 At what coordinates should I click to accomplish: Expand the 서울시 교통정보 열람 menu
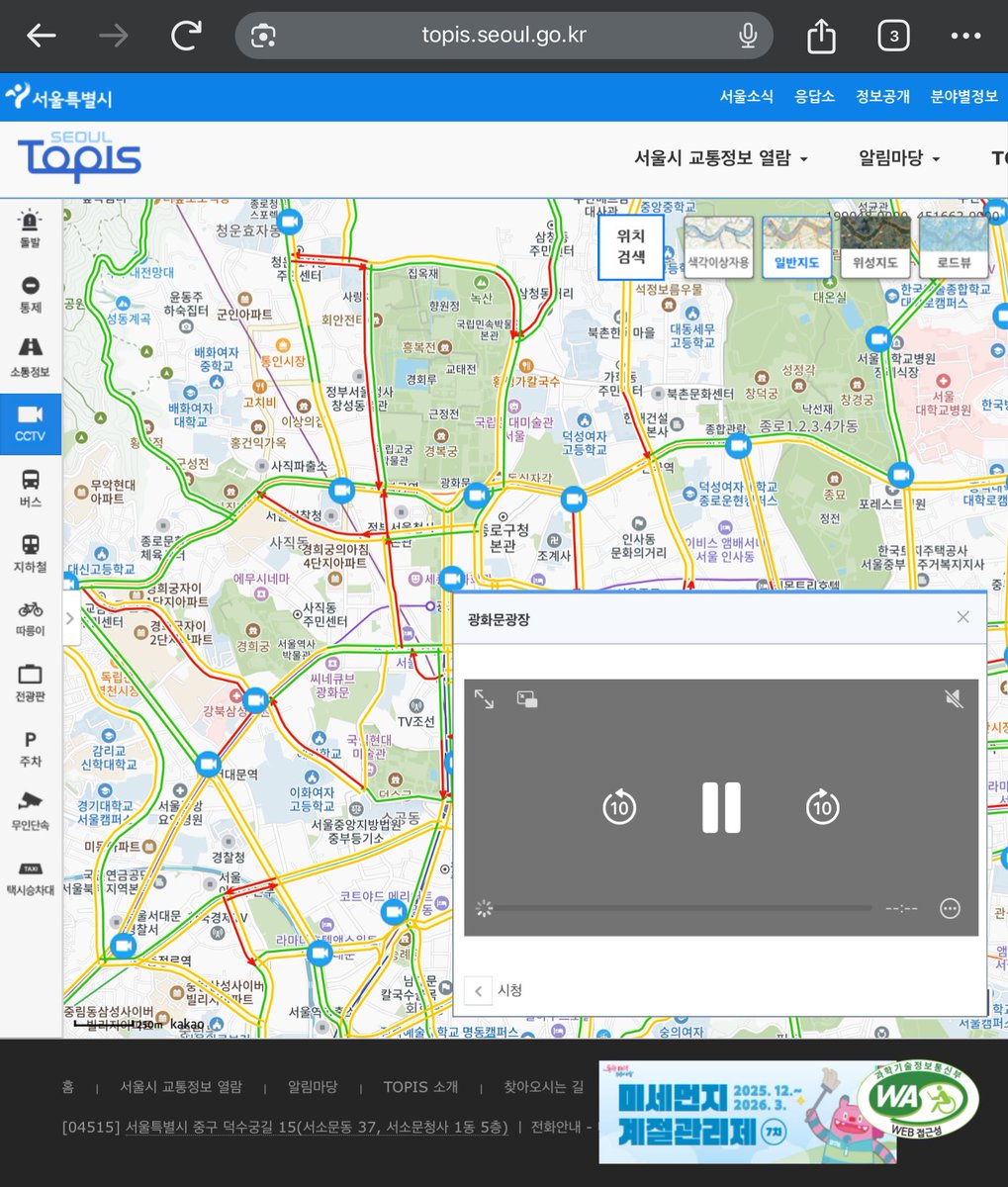click(x=721, y=158)
